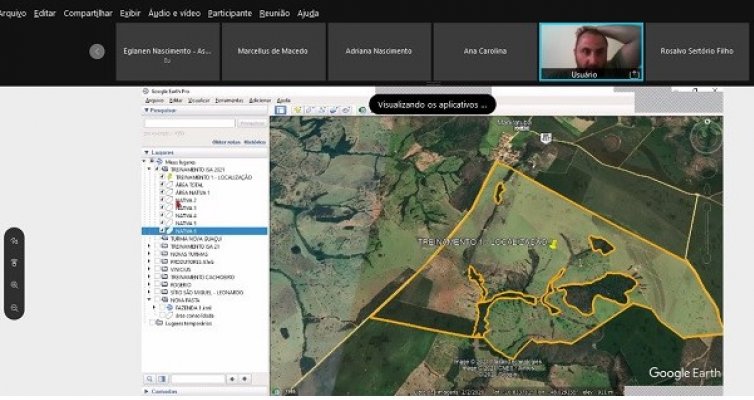Uncheck the NATIVA 4 checkbox
Image resolution: width=754 pixels, height=400 pixels.
[x=162, y=215]
